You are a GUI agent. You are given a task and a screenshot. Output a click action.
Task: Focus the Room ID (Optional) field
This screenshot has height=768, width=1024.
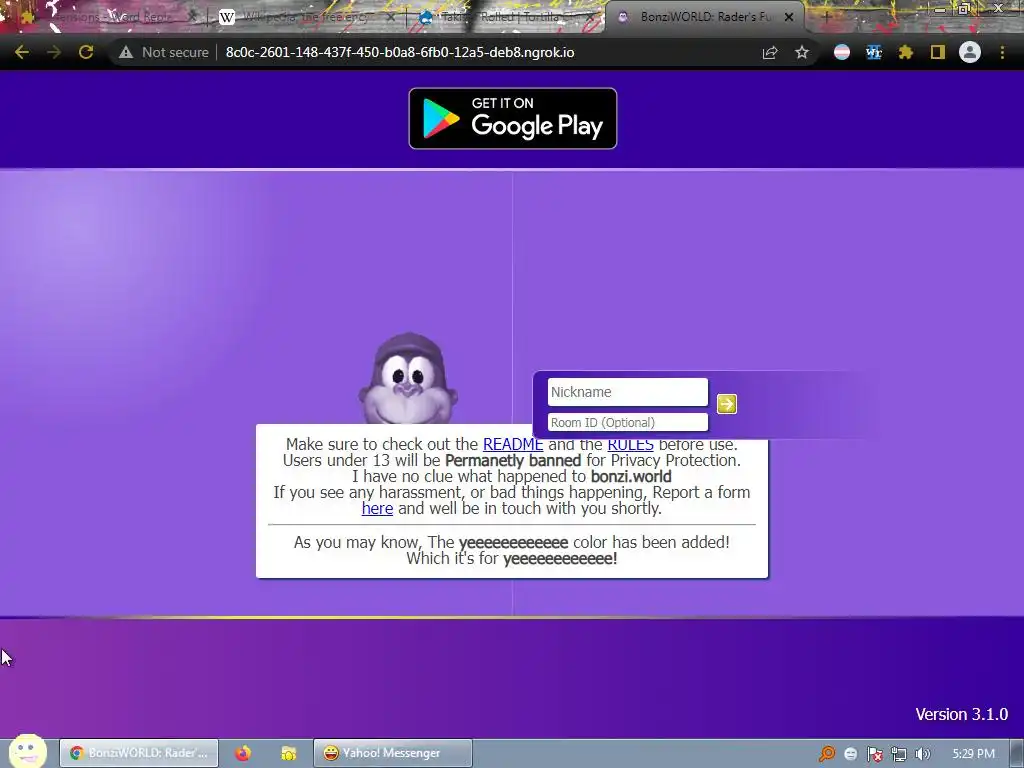[x=628, y=422]
